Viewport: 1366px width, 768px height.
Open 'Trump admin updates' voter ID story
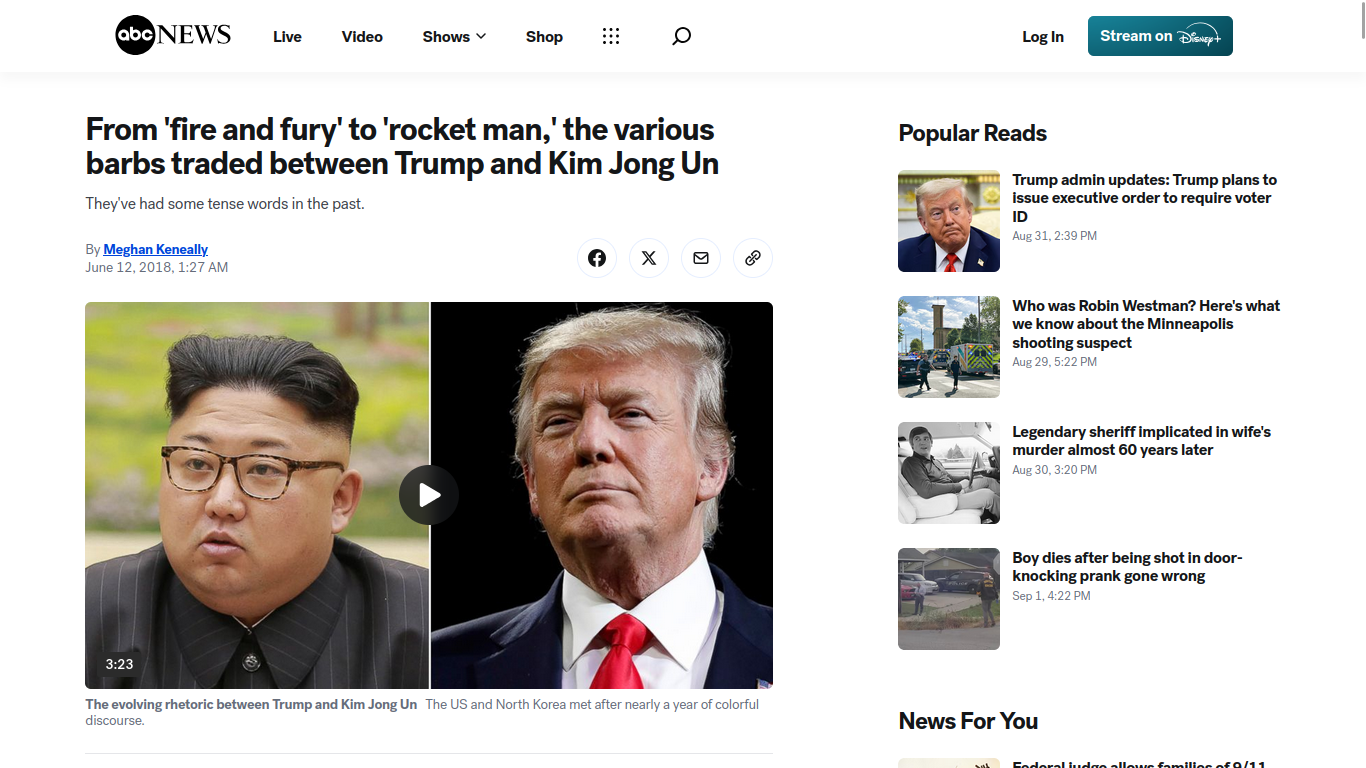click(1144, 198)
